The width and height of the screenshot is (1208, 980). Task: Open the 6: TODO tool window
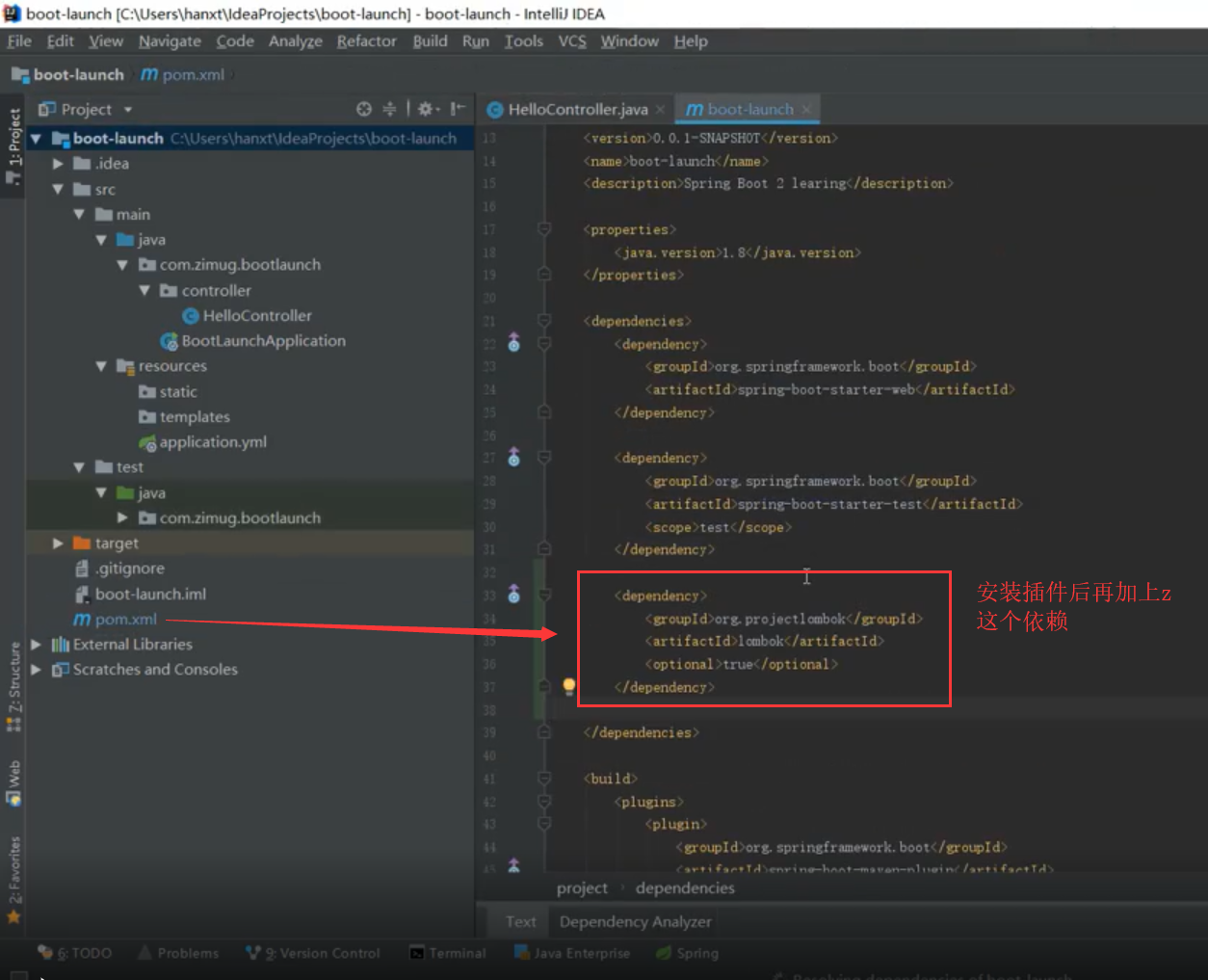pyautogui.click(x=74, y=953)
